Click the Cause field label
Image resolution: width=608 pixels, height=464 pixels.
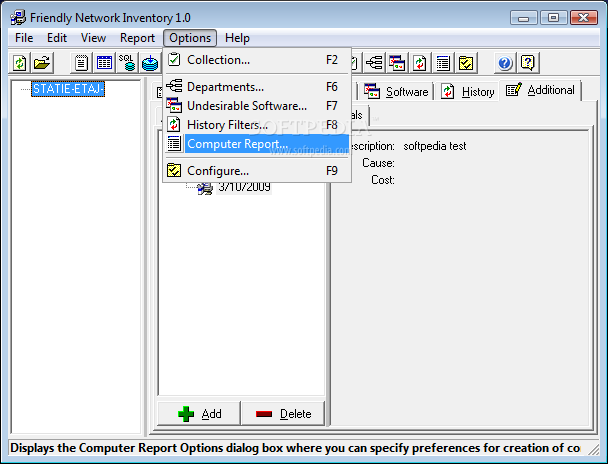click(x=378, y=163)
